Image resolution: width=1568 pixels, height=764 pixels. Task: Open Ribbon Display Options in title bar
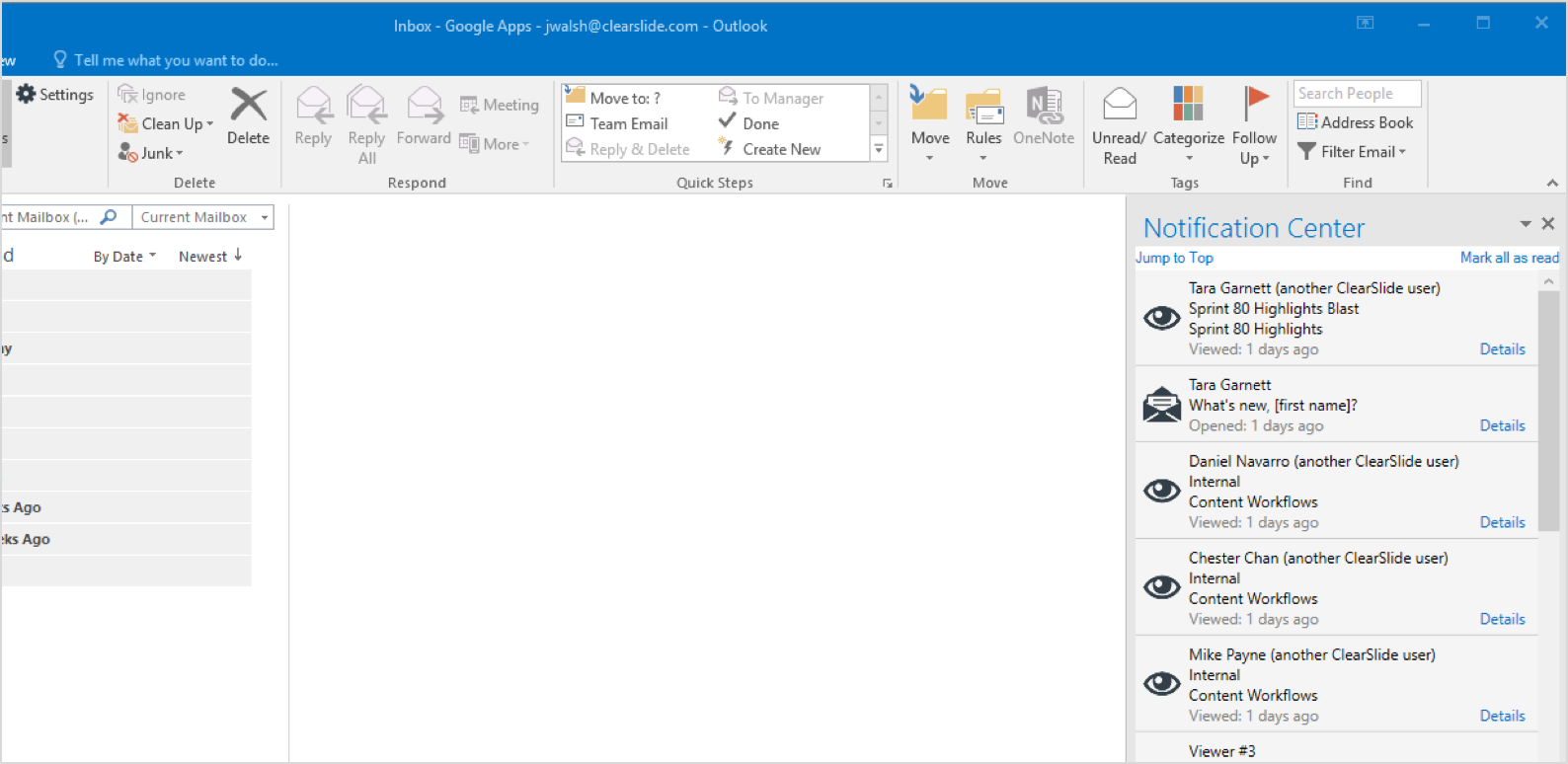1366,23
